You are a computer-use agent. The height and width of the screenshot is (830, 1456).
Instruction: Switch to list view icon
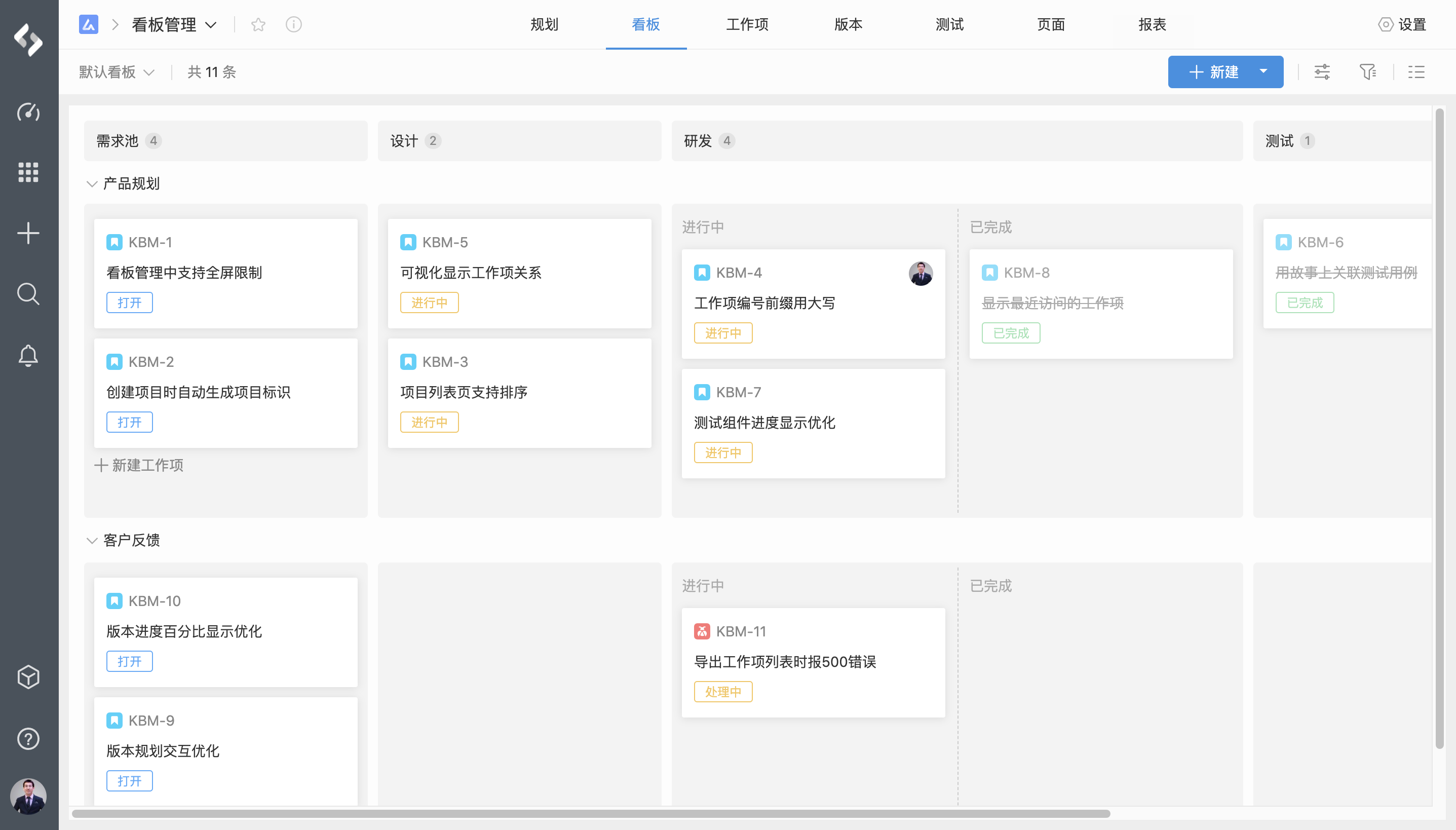click(1416, 72)
